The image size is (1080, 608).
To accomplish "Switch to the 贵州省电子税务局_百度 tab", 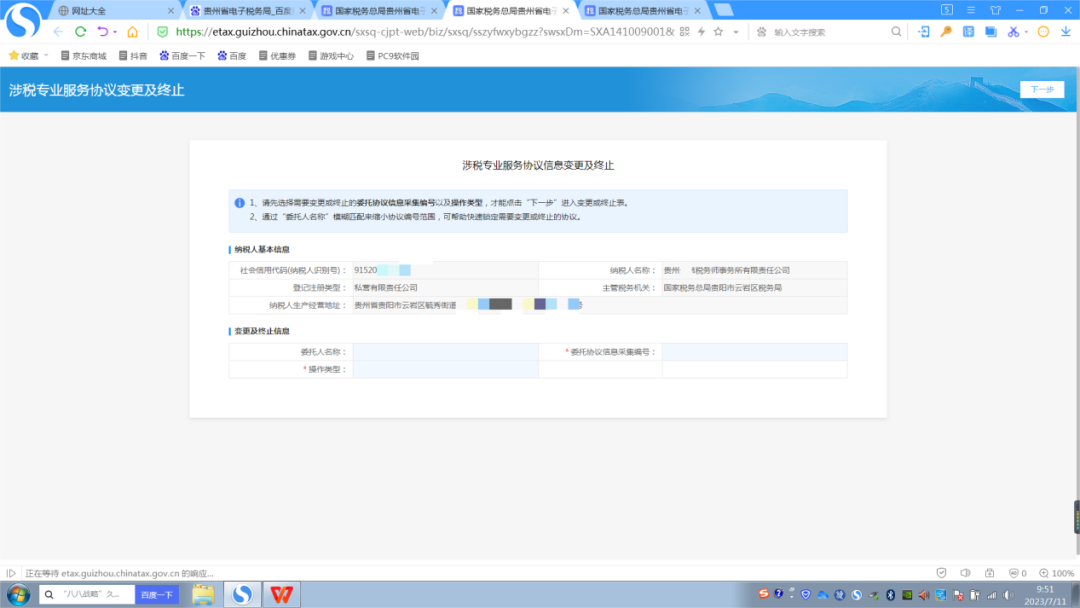I will (248, 11).
